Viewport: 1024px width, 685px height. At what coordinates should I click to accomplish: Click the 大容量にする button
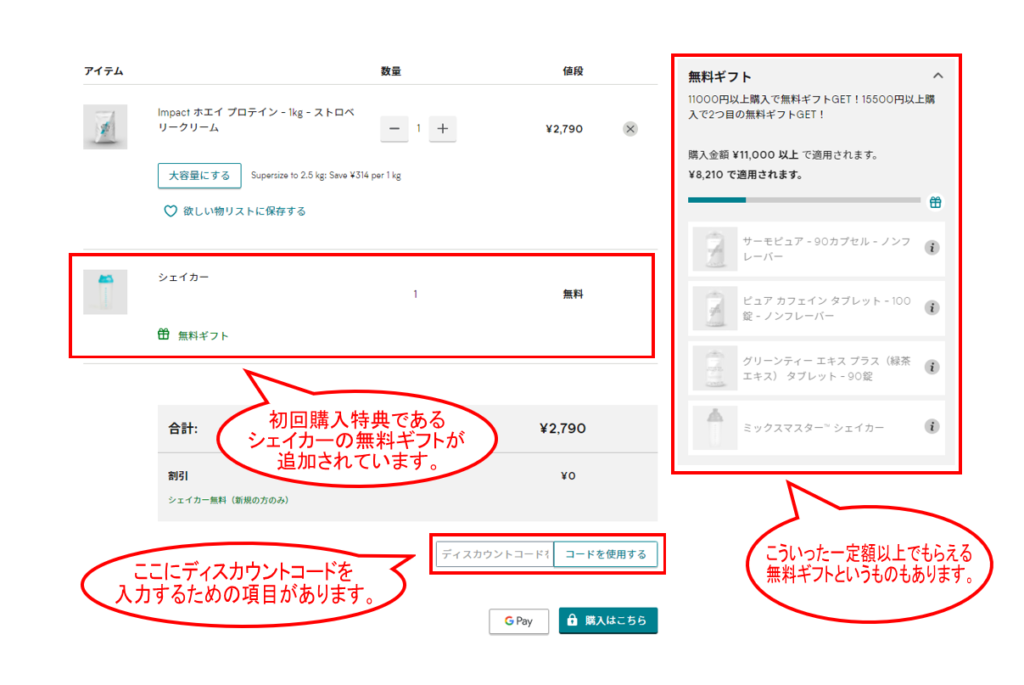[199, 176]
